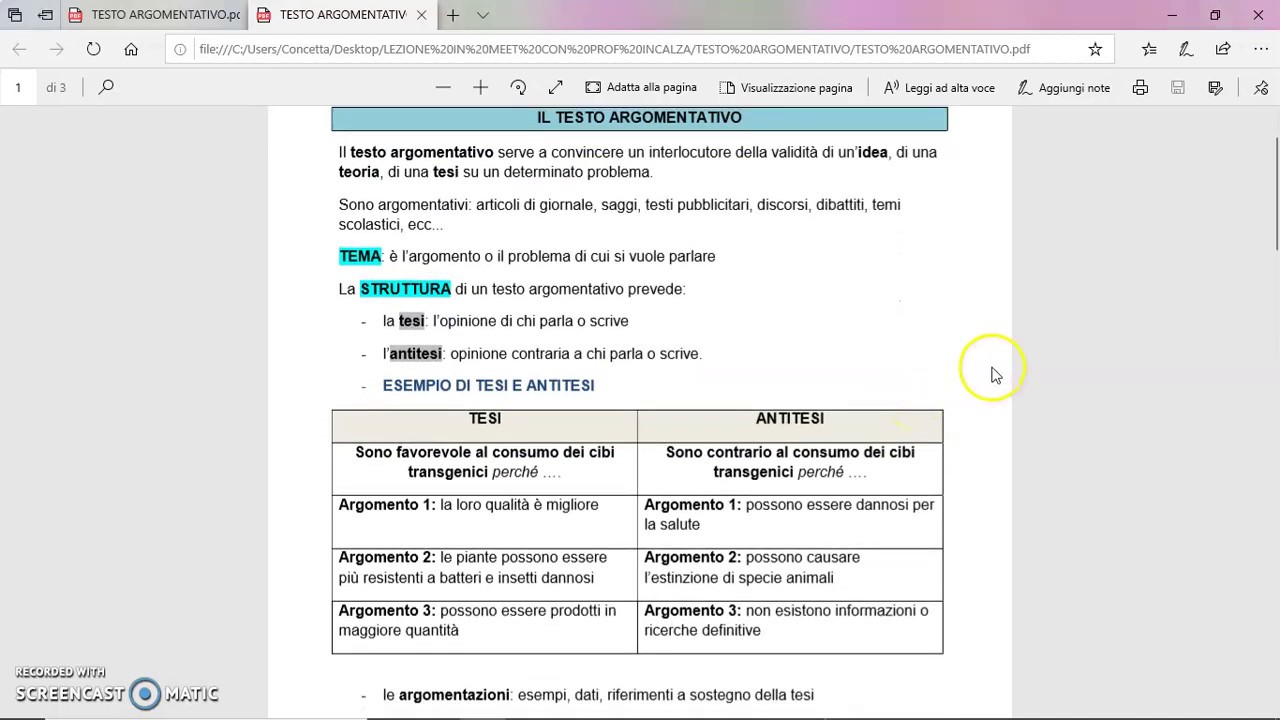Go back to previous page
1280x720 pixels.
pos(20,49)
